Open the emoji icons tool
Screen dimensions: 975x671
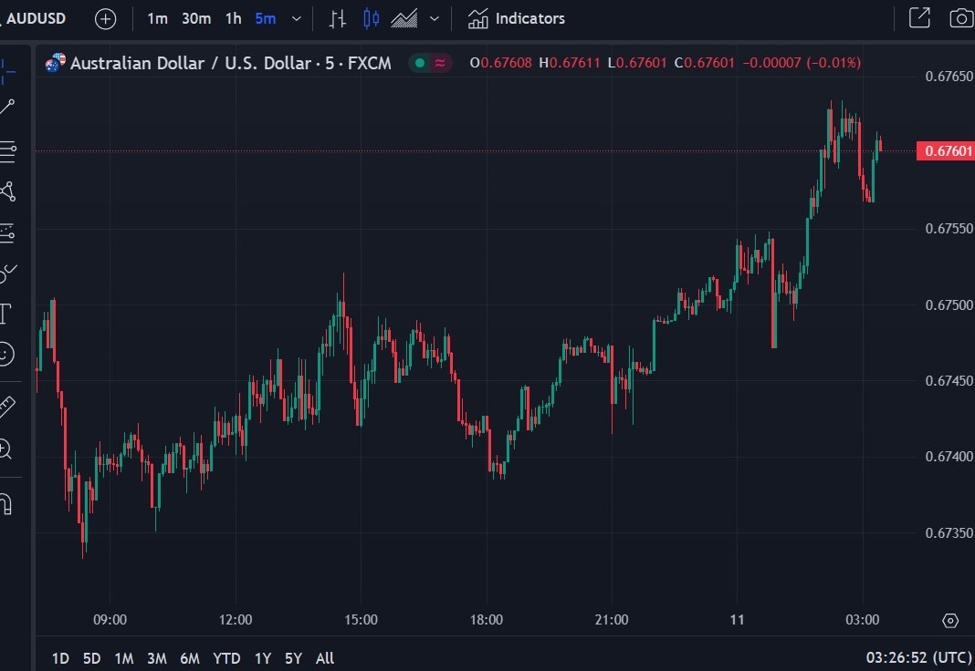pos(6,353)
